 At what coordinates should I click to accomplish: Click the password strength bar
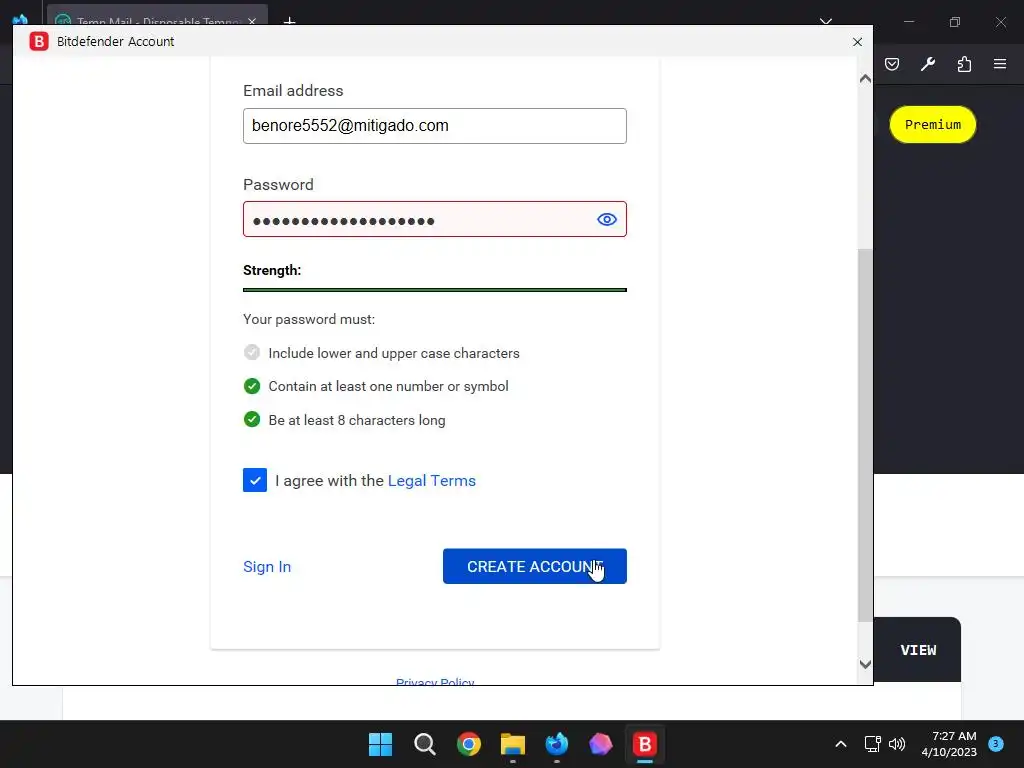(434, 289)
